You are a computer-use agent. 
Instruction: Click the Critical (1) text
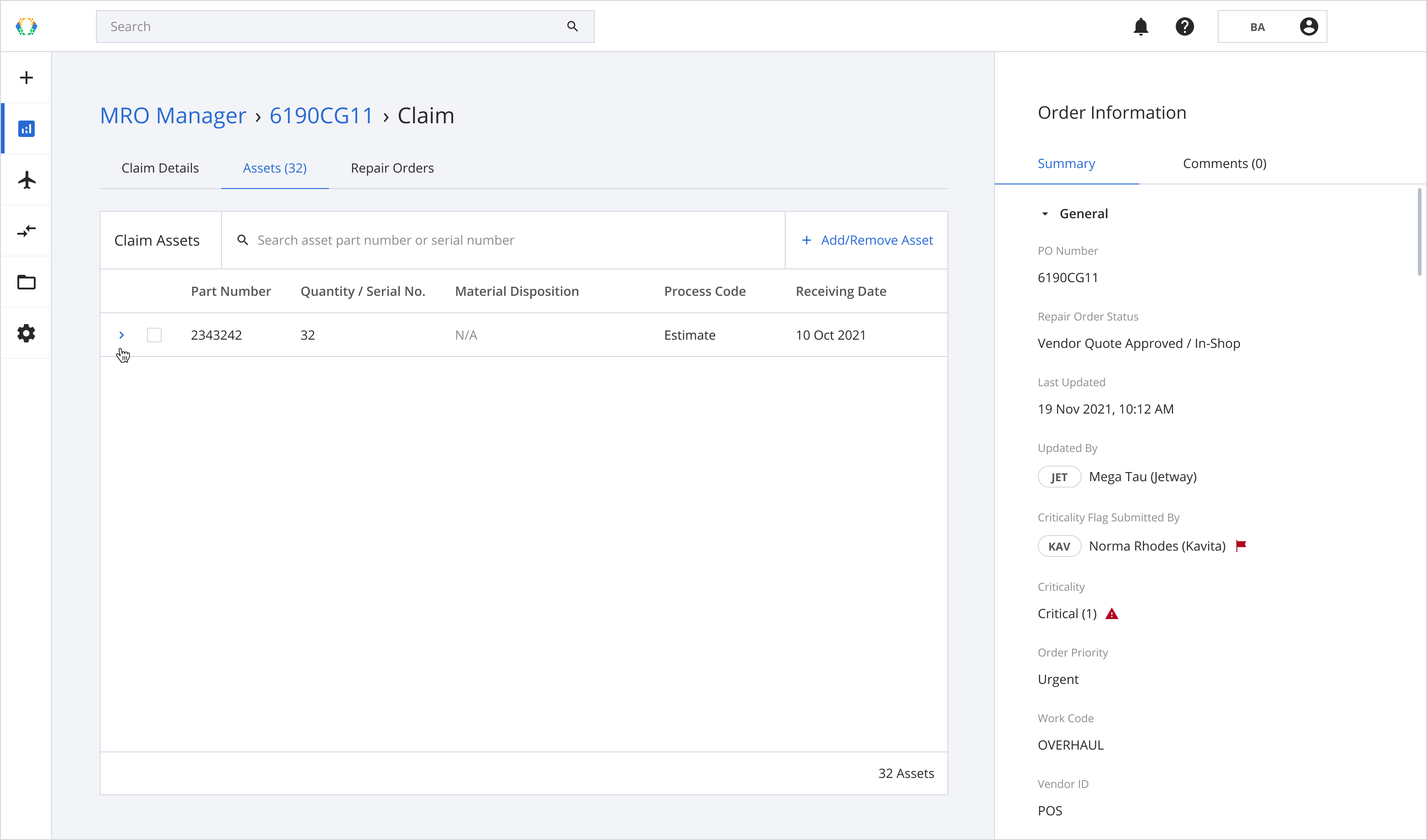(1067, 614)
